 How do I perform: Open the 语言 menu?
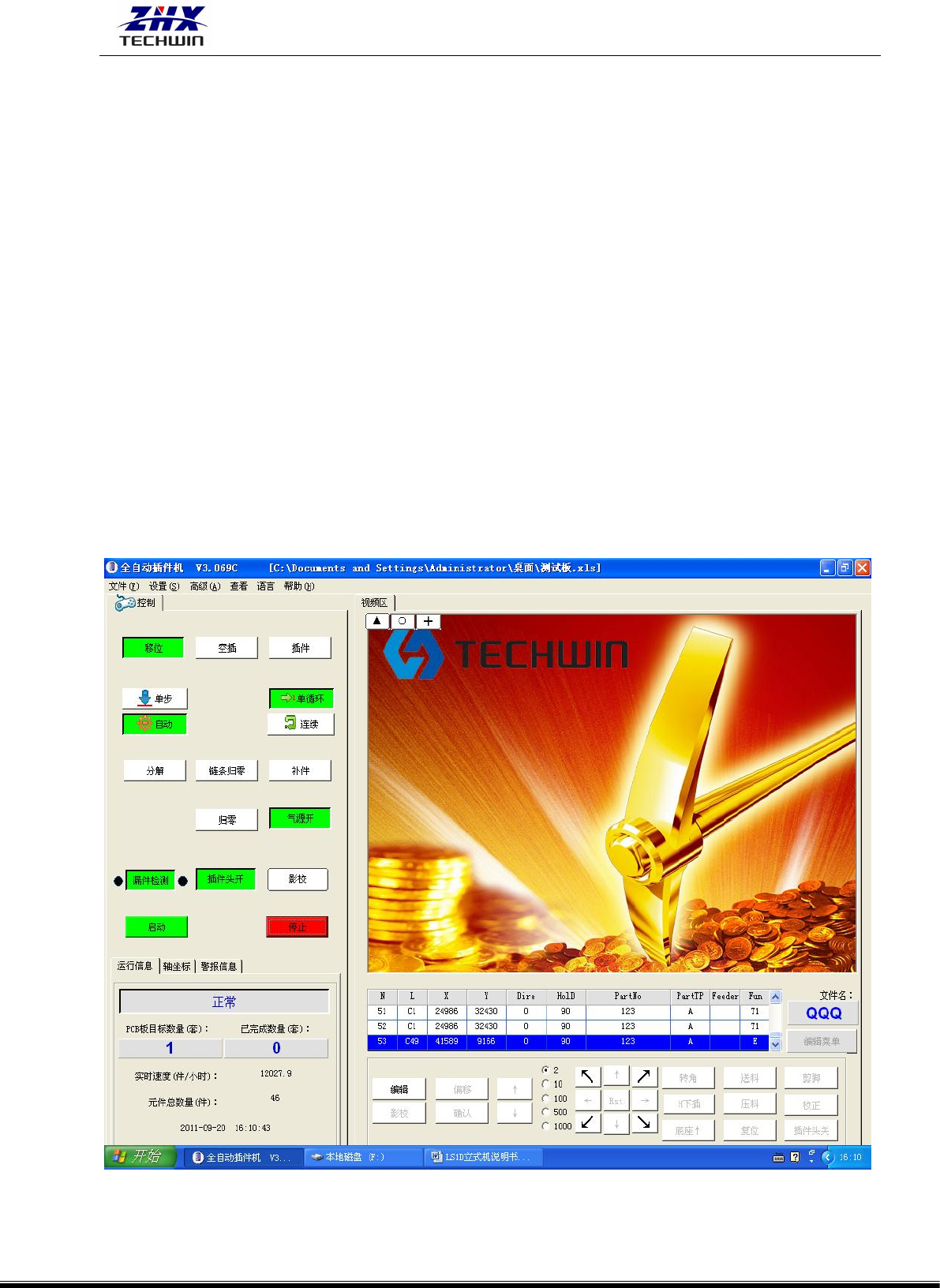tap(266, 586)
